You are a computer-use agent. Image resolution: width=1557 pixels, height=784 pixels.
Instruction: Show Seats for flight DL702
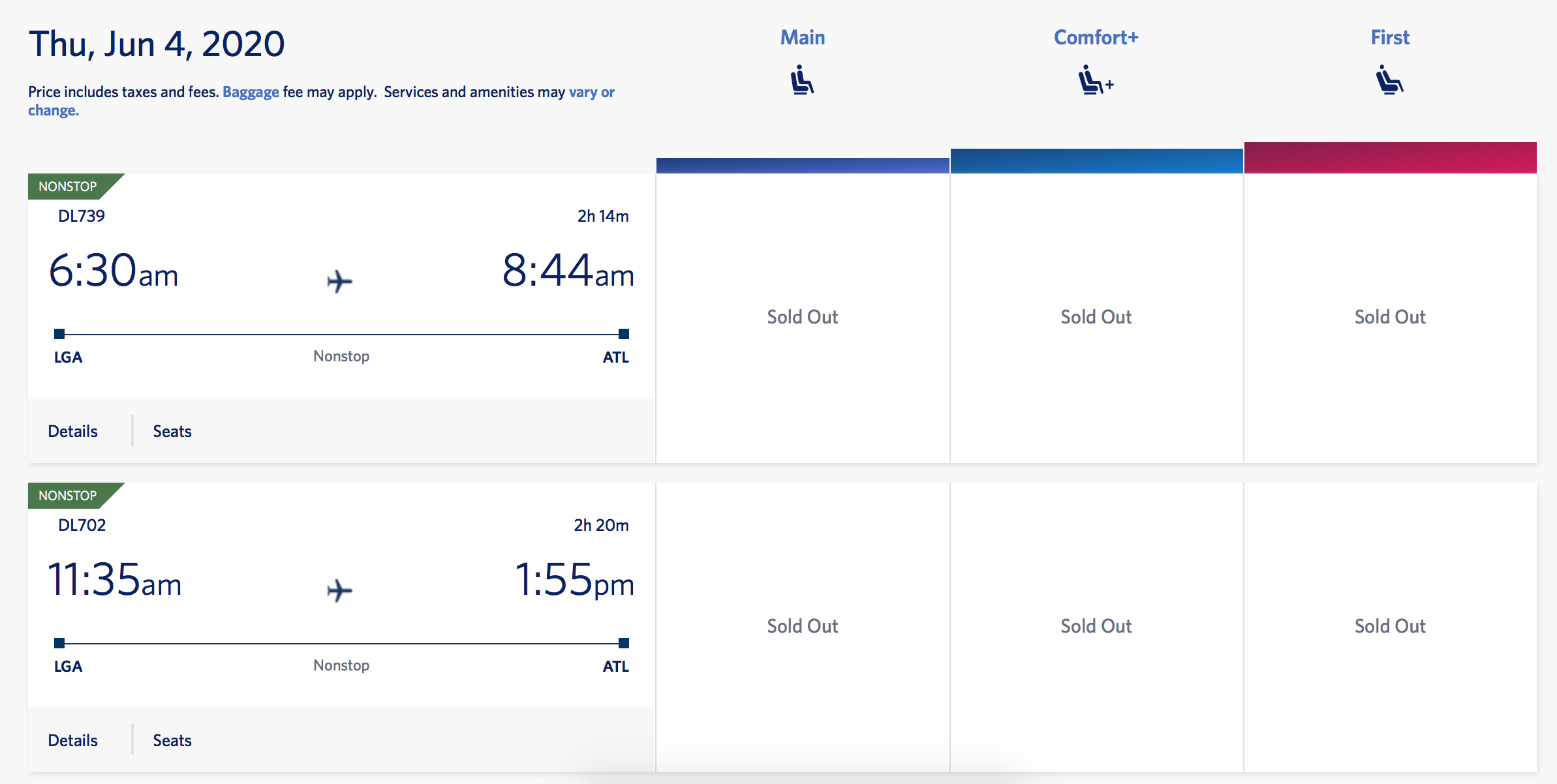pyautogui.click(x=172, y=740)
